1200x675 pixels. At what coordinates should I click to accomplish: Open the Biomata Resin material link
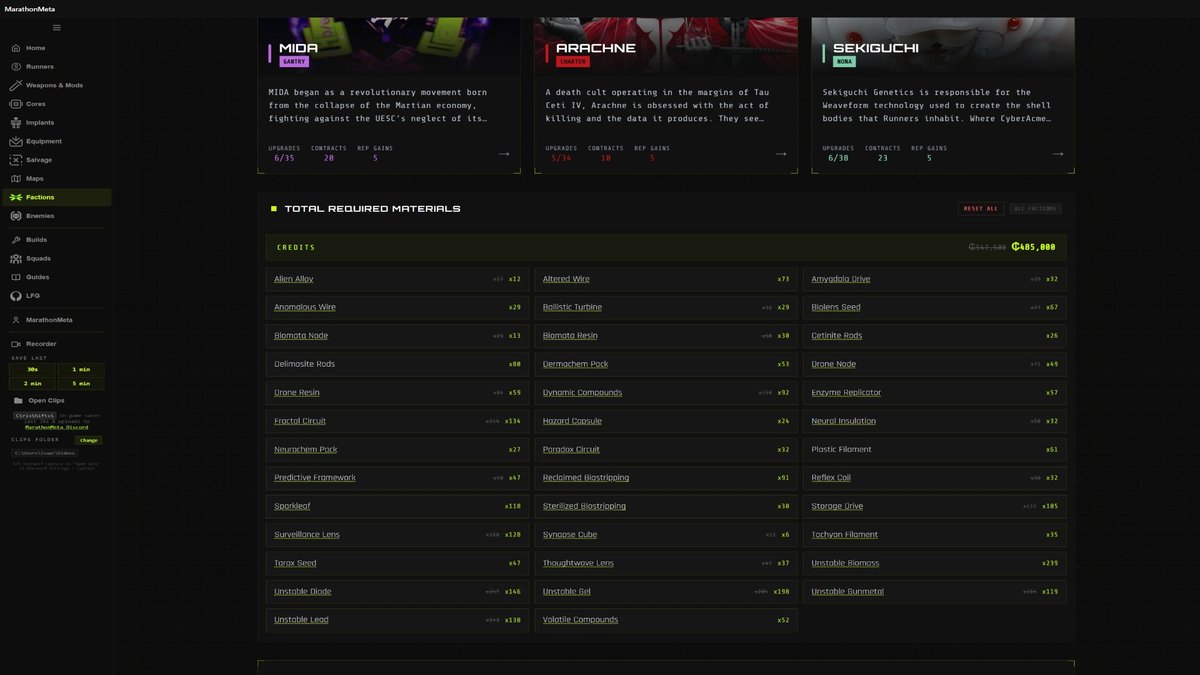[x=570, y=336]
